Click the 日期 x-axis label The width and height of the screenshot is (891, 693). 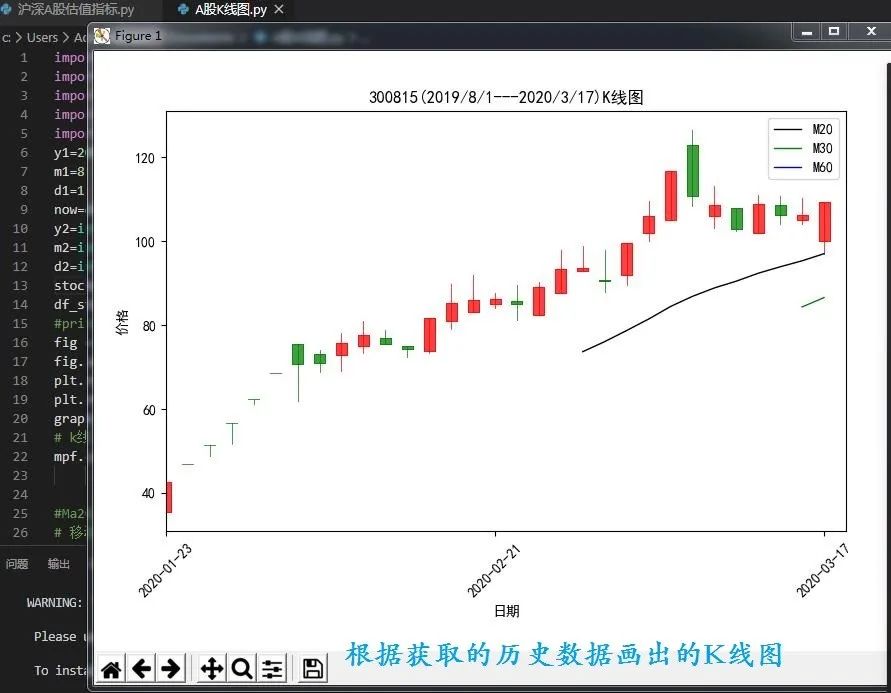[506, 611]
